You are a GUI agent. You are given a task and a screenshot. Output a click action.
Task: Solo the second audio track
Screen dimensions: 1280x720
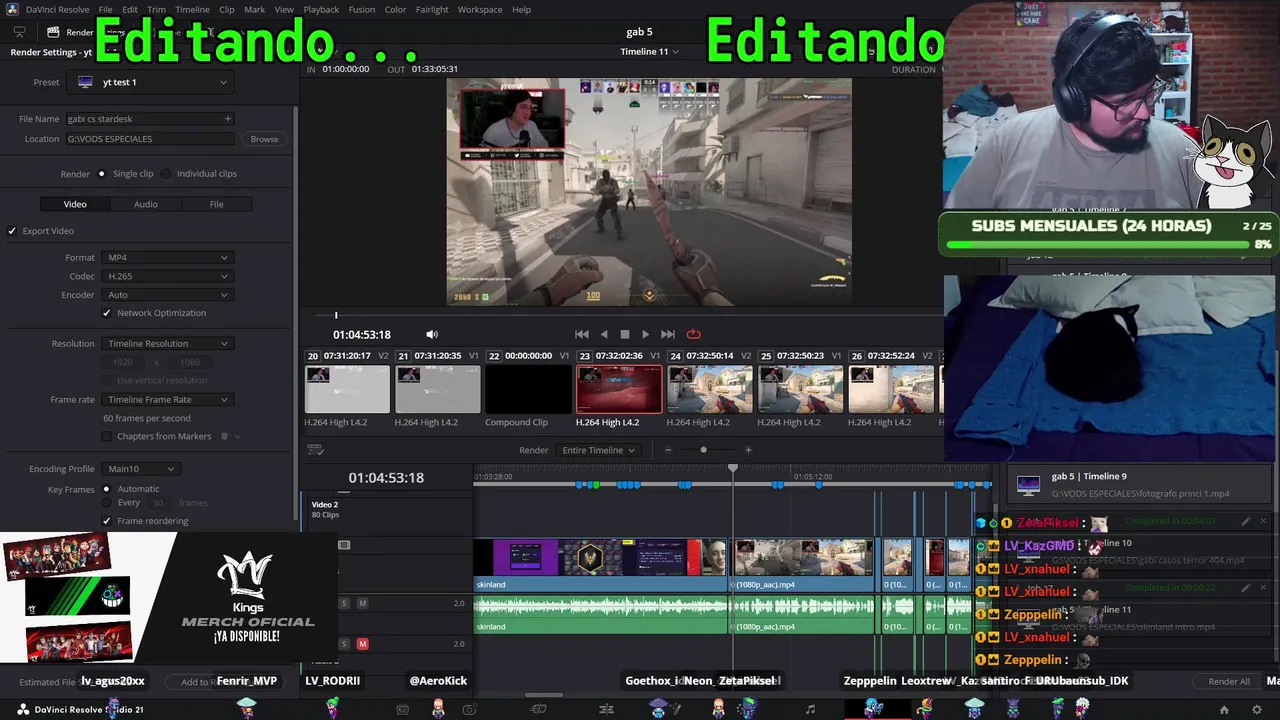point(344,644)
